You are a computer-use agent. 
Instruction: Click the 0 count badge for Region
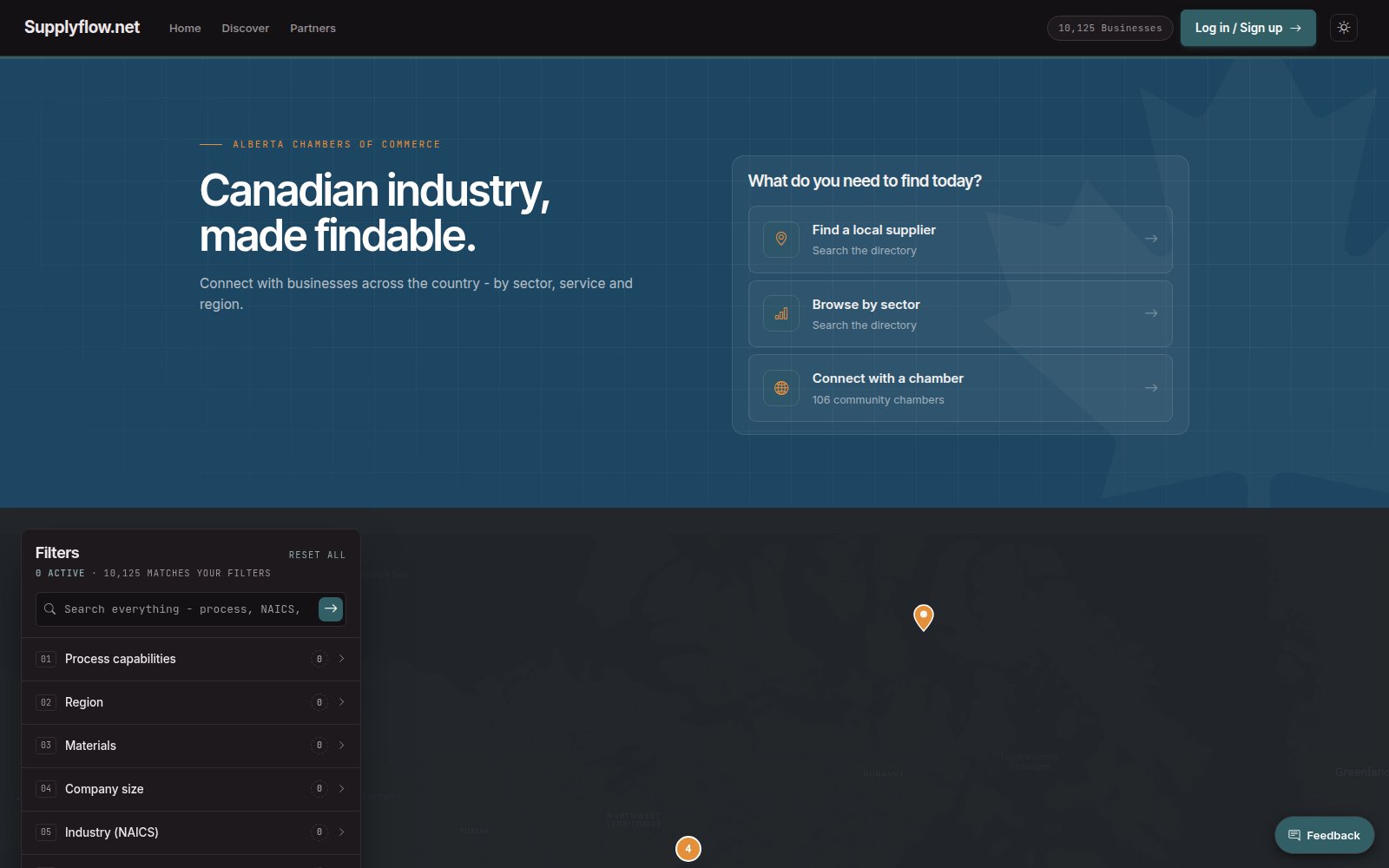[319, 702]
